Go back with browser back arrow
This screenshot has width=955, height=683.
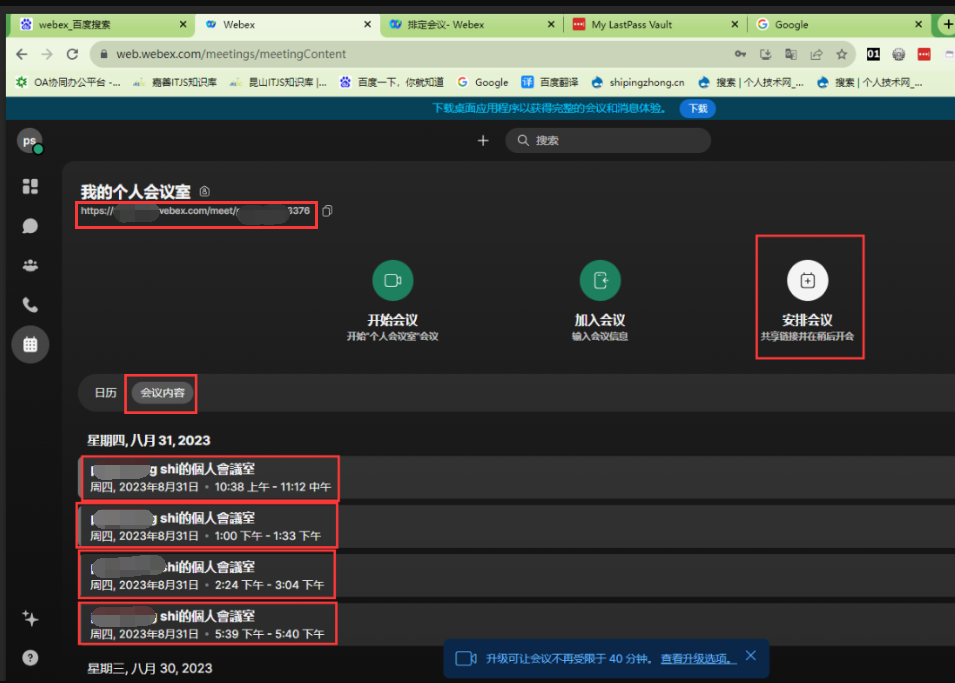(x=22, y=54)
